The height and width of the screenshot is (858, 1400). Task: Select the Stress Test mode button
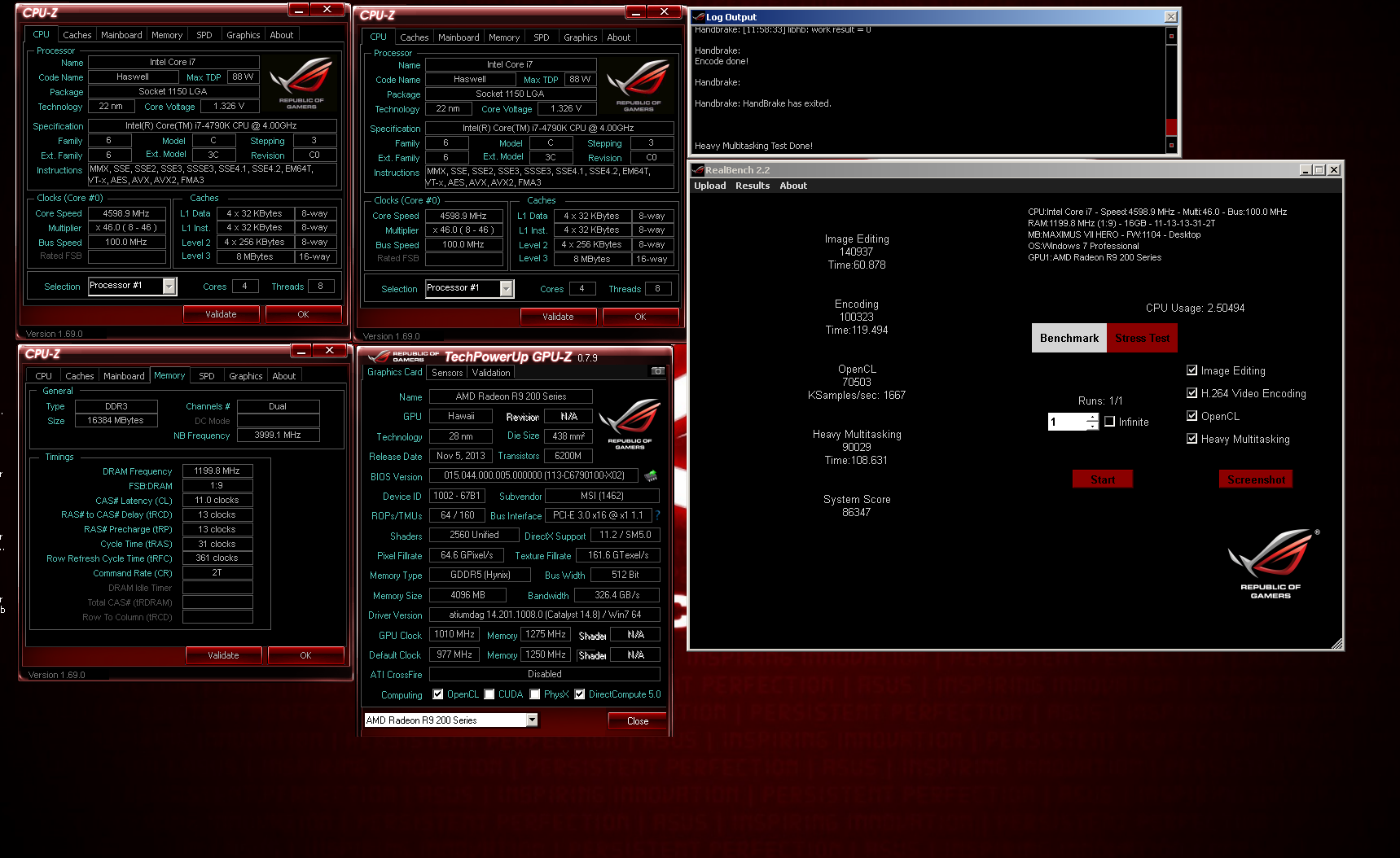point(1142,338)
